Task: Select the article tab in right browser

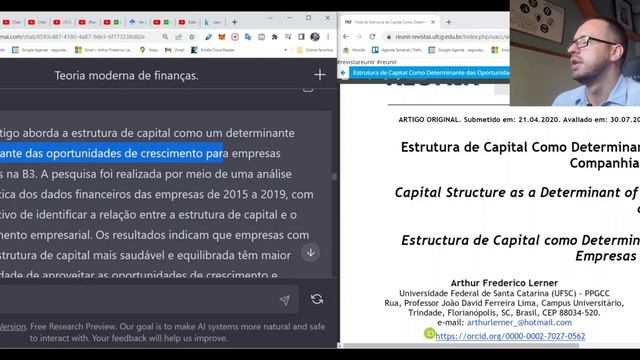Action: pos(389,22)
